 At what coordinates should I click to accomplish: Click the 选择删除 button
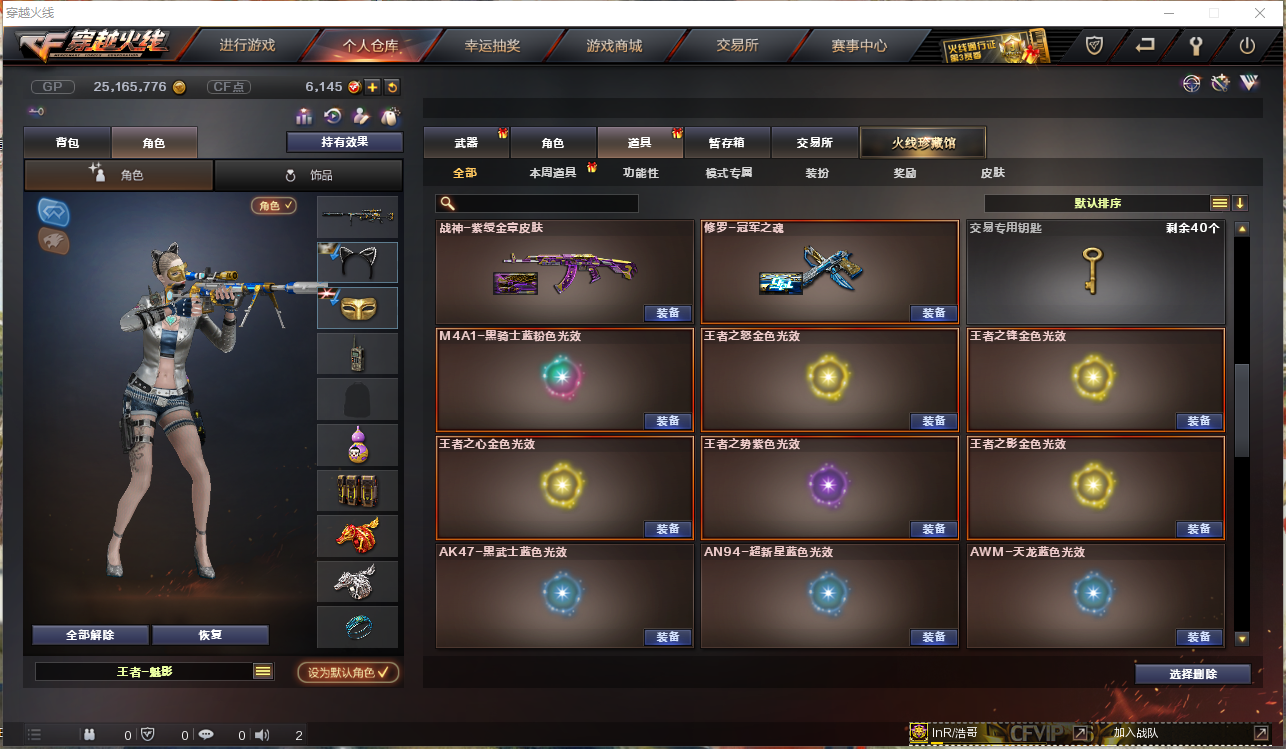click(1193, 674)
